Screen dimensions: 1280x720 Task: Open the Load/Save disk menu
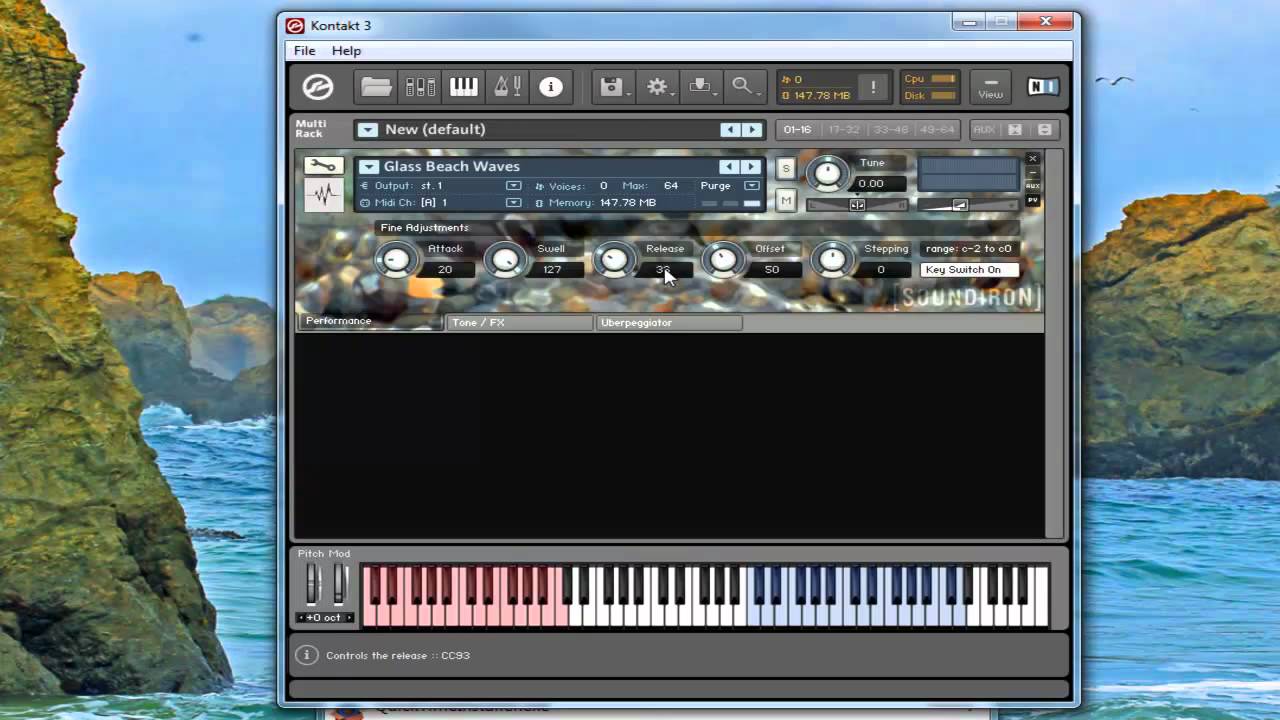[x=613, y=87]
